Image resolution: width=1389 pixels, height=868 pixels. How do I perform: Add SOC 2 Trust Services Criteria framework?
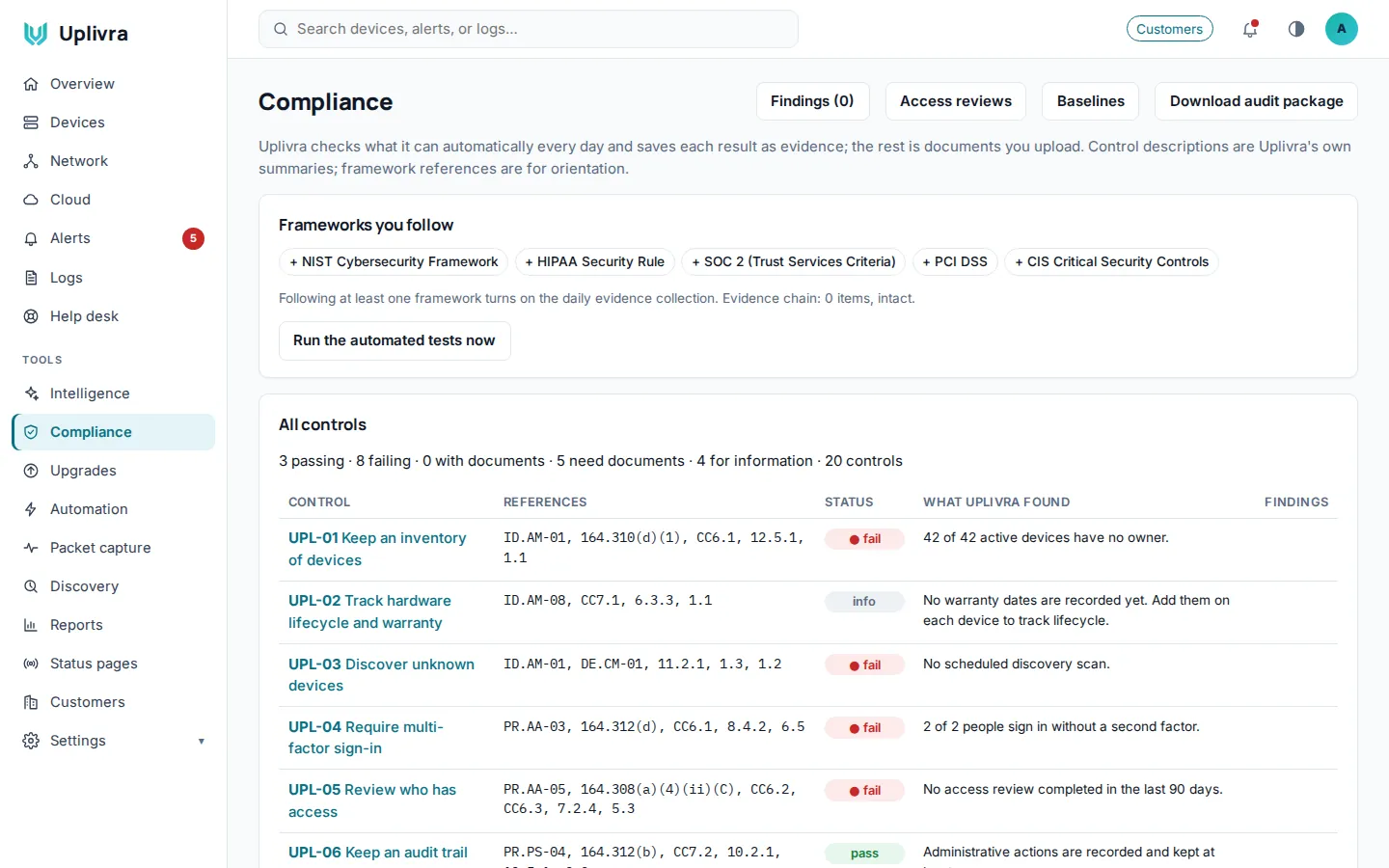(794, 261)
